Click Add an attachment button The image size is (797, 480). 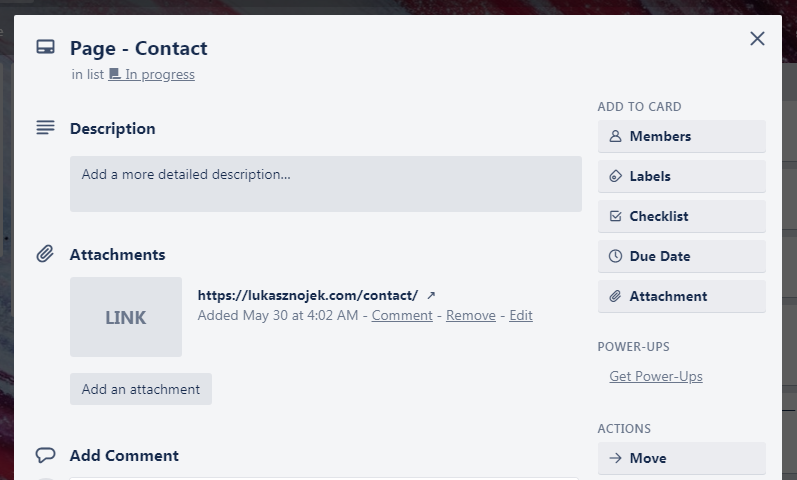[x=141, y=389]
